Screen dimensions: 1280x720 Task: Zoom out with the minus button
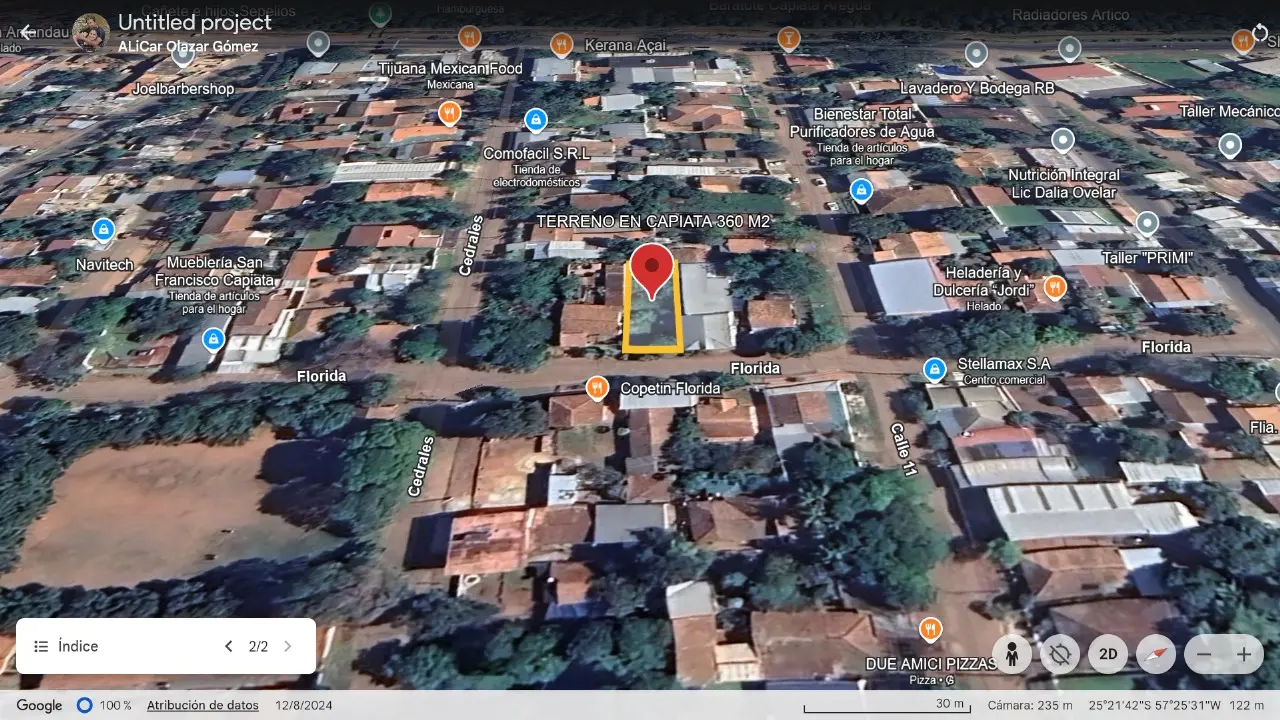pyautogui.click(x=1204, y=655)
